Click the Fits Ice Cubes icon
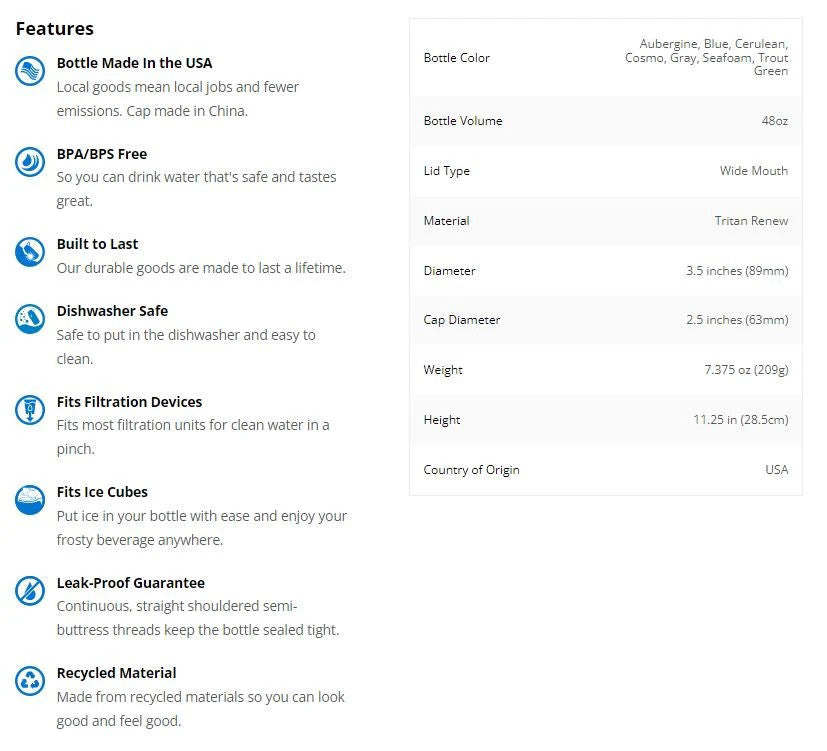The image size is (827, 751). coord(30,499)
